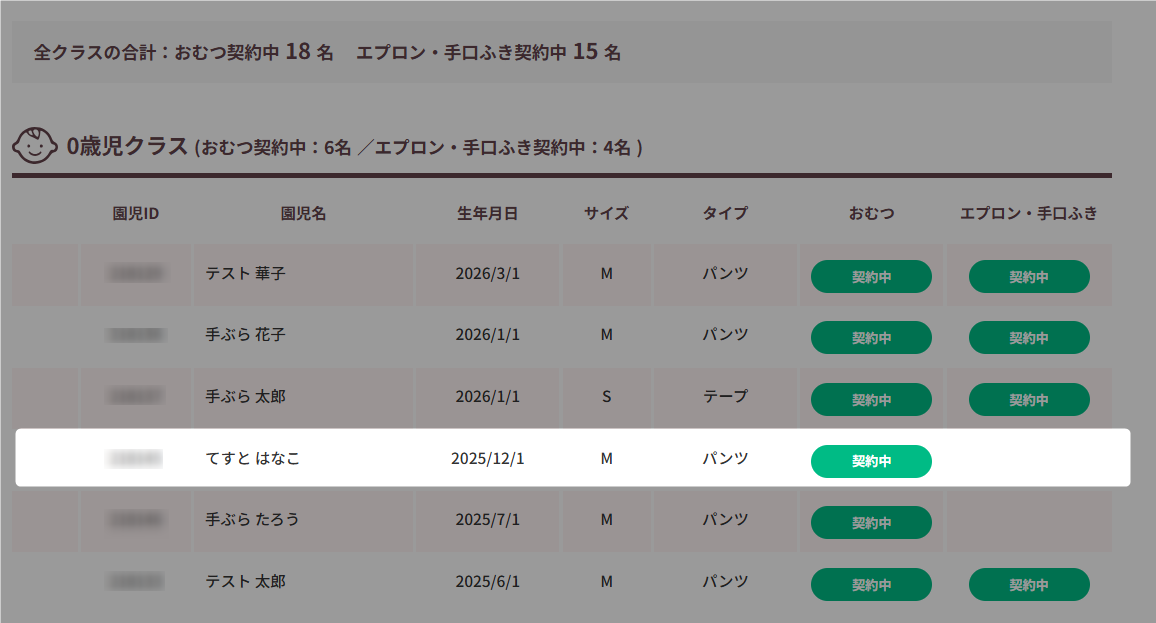Select the name 手ぶら たろう
This screenshot has width=1156, height=623.
coord(252,520)
